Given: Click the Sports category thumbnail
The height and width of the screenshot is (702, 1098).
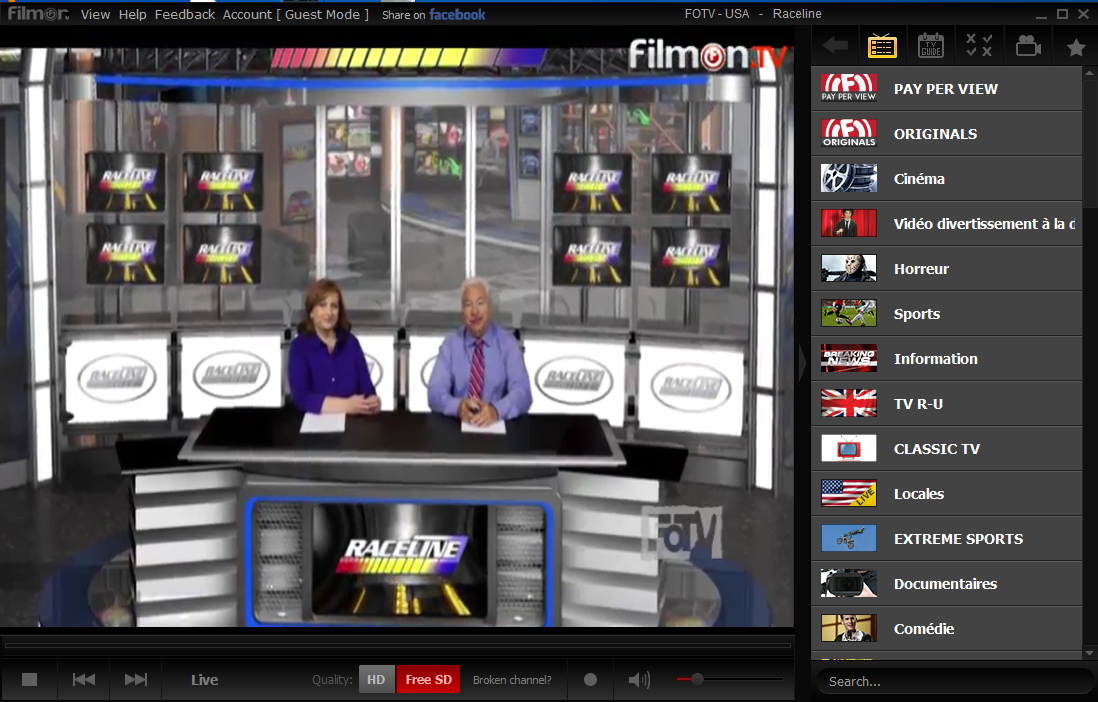Looking at the screenshot, I should [849, 313].
